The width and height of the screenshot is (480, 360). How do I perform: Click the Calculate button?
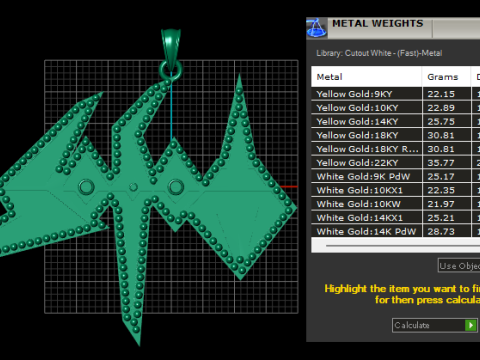pyautogui.click(x=435, y=325)
